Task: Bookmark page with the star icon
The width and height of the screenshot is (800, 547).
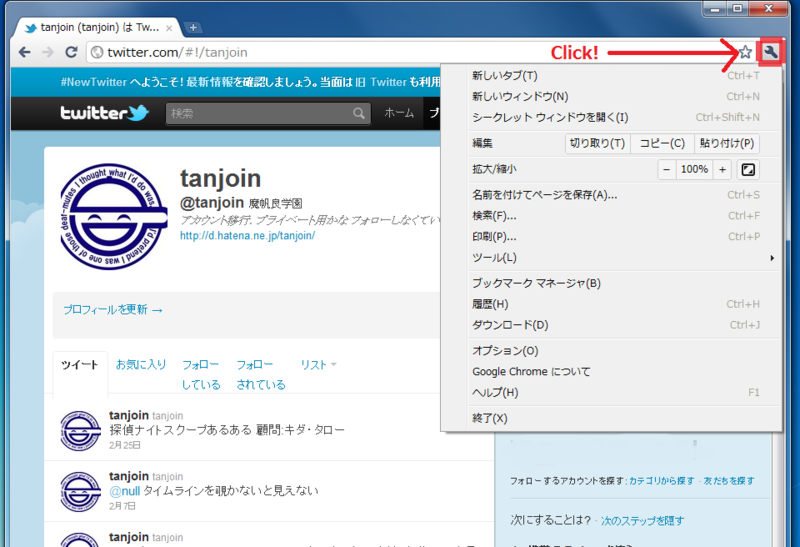Action: [x=745, y=52]
